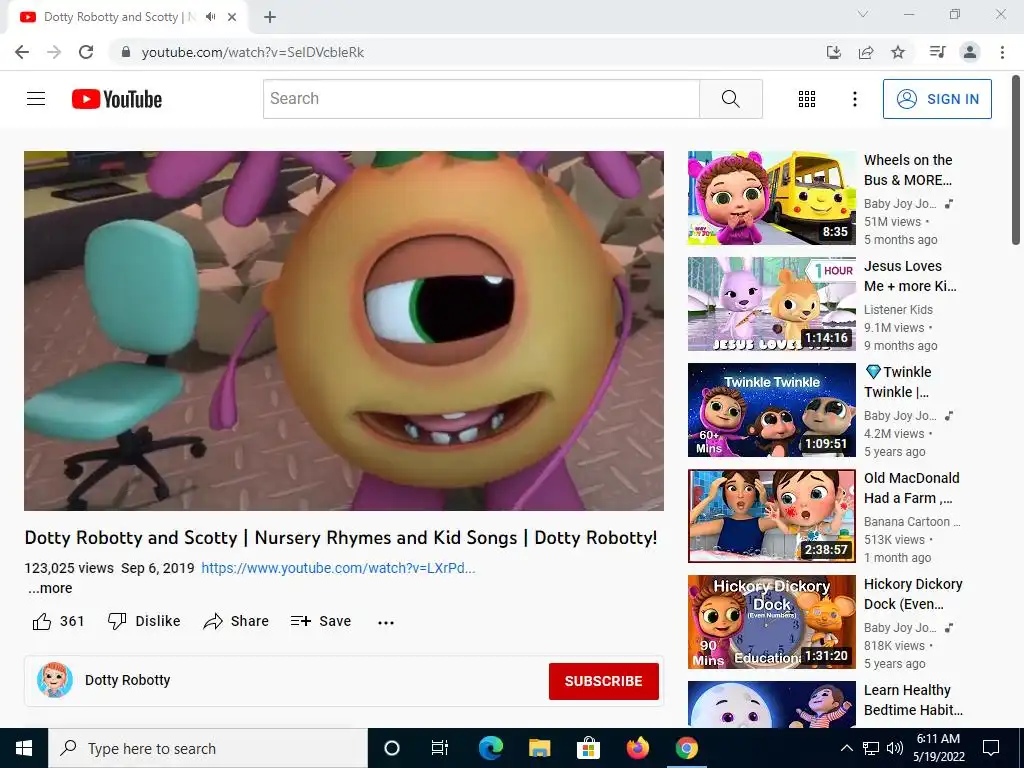Open the Chrome profile avatar
This screenshot has height=768, width=1024.
[970, 52]
